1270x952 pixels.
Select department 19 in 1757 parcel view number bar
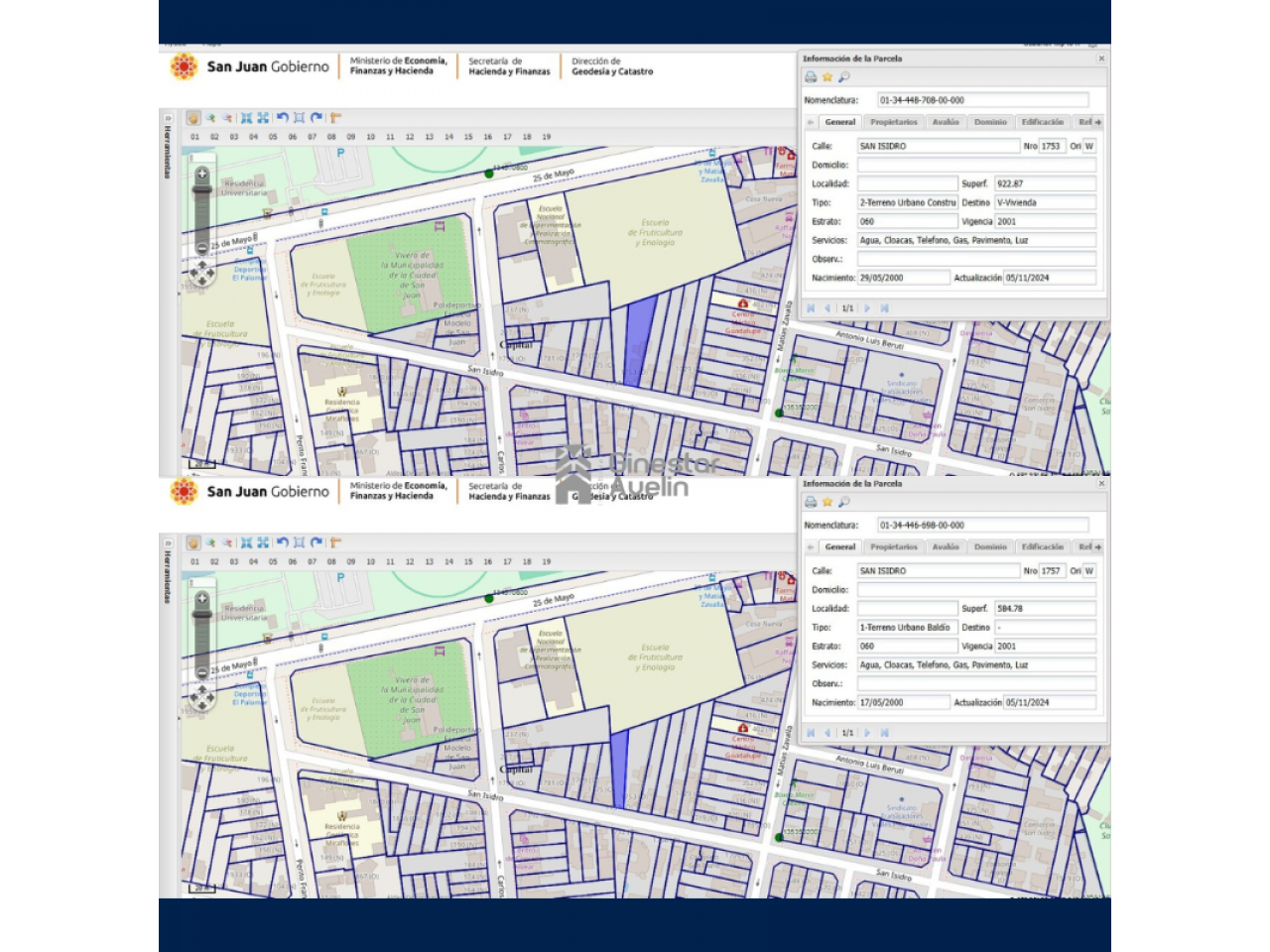coord(546,562)
